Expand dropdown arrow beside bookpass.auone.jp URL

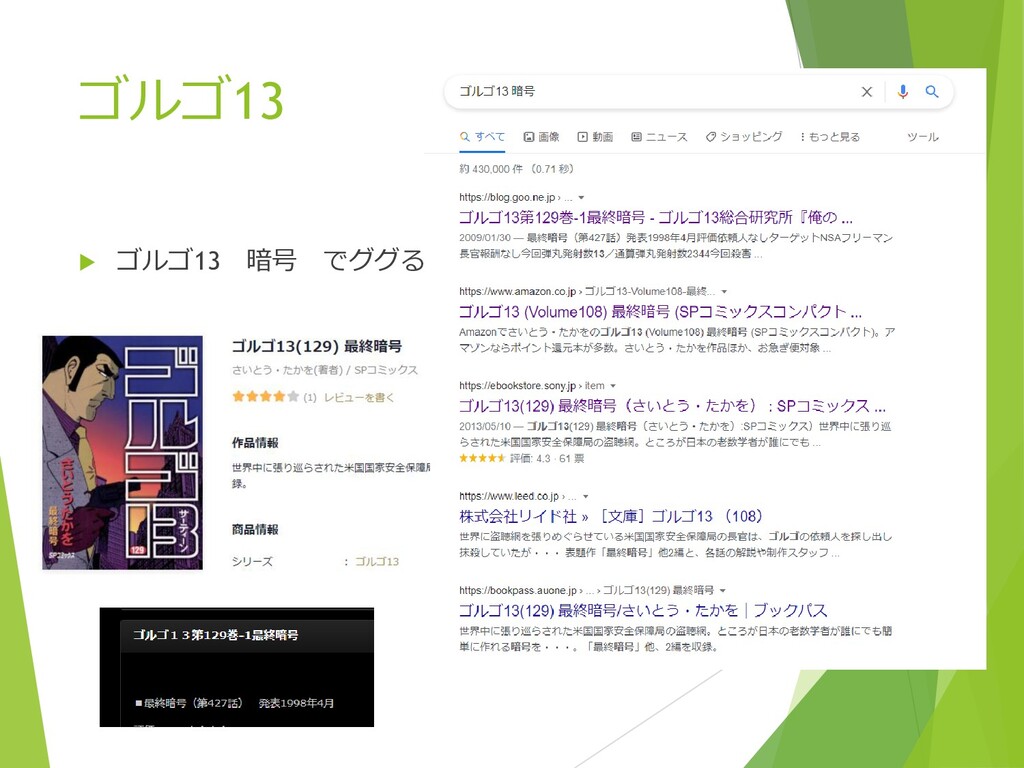click(722, 590)
